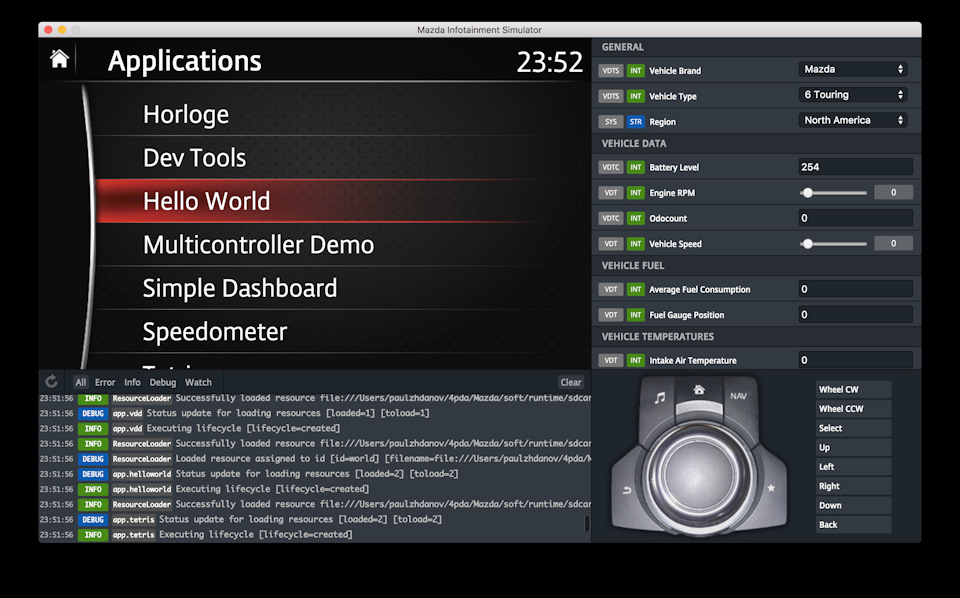The width and height of the screenshot is (960, 598).
Task: Click the VEHICLE FUEL section header
Action: tap(632, 266)
